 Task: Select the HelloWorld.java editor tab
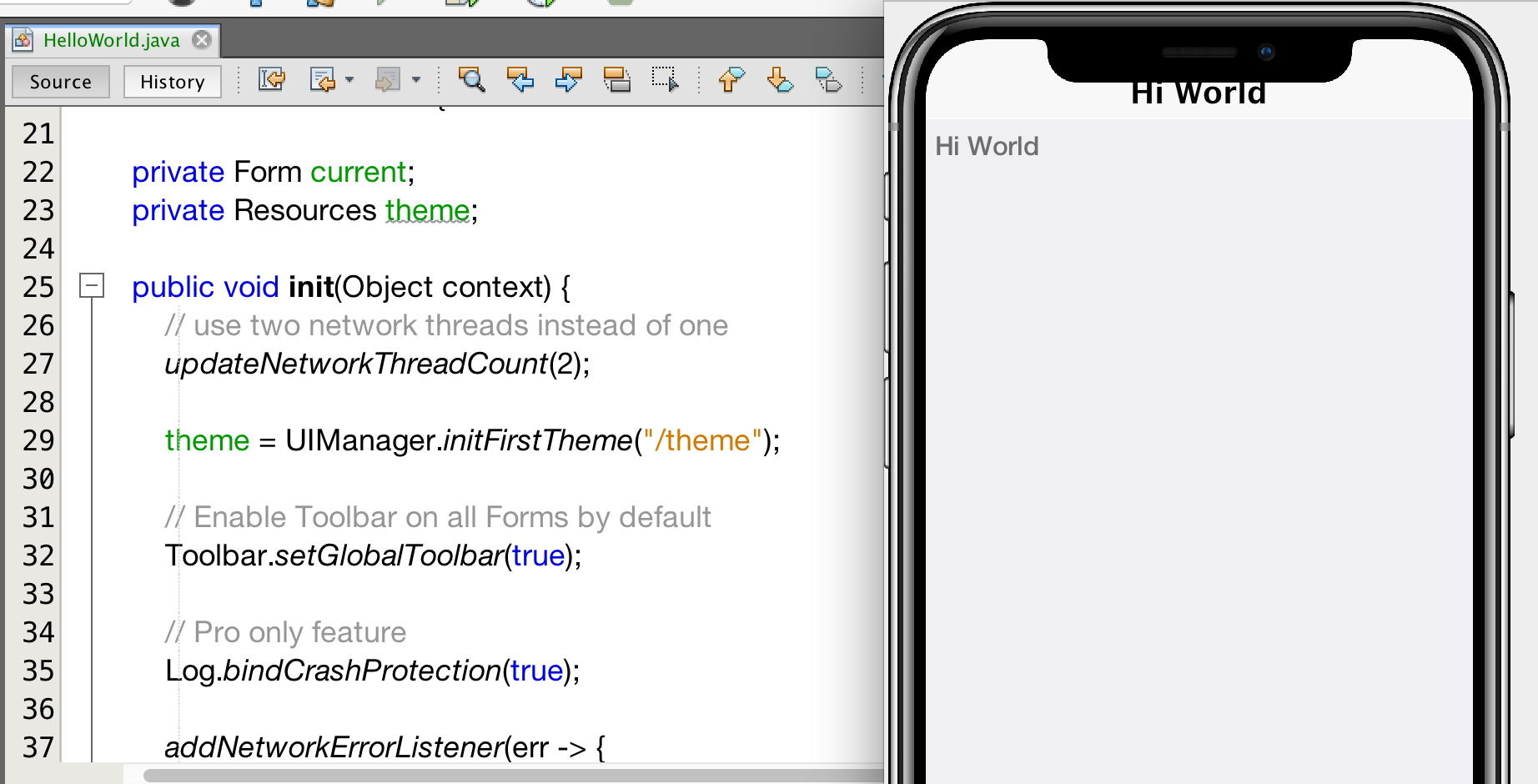click(x=108, y=40)
